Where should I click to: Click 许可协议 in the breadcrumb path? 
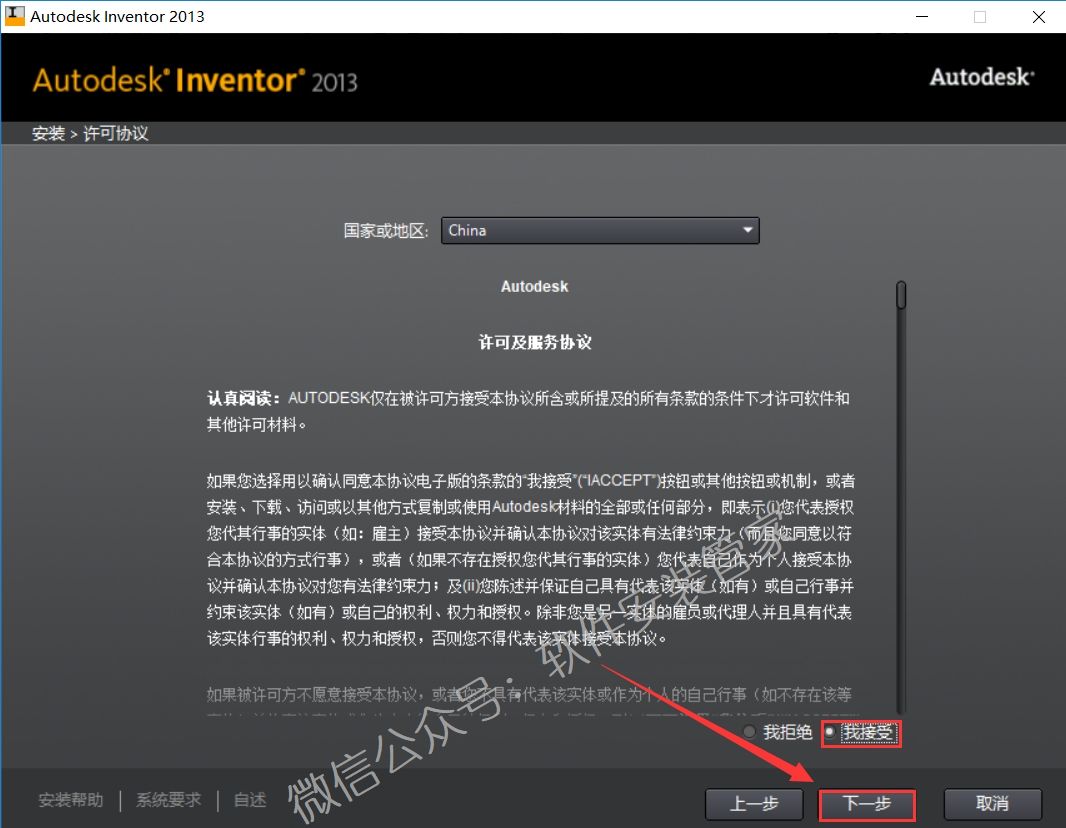116,134
